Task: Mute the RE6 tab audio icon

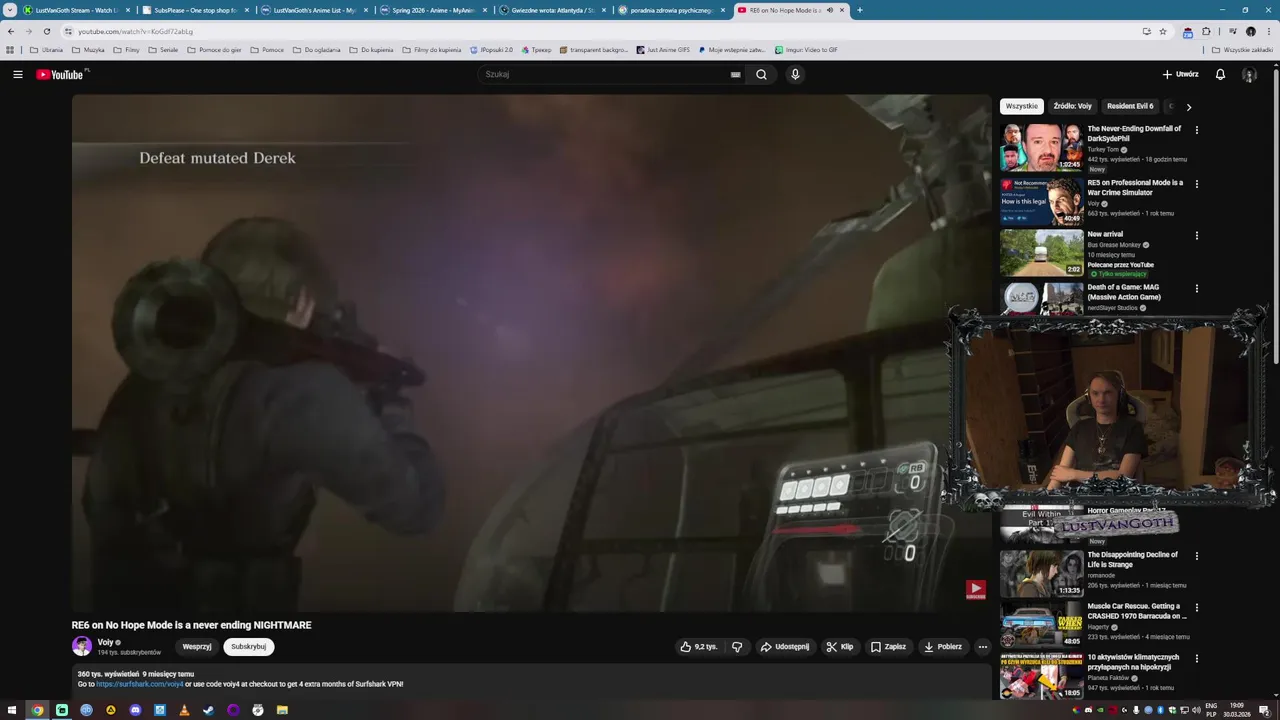Action: click(829, 10)
